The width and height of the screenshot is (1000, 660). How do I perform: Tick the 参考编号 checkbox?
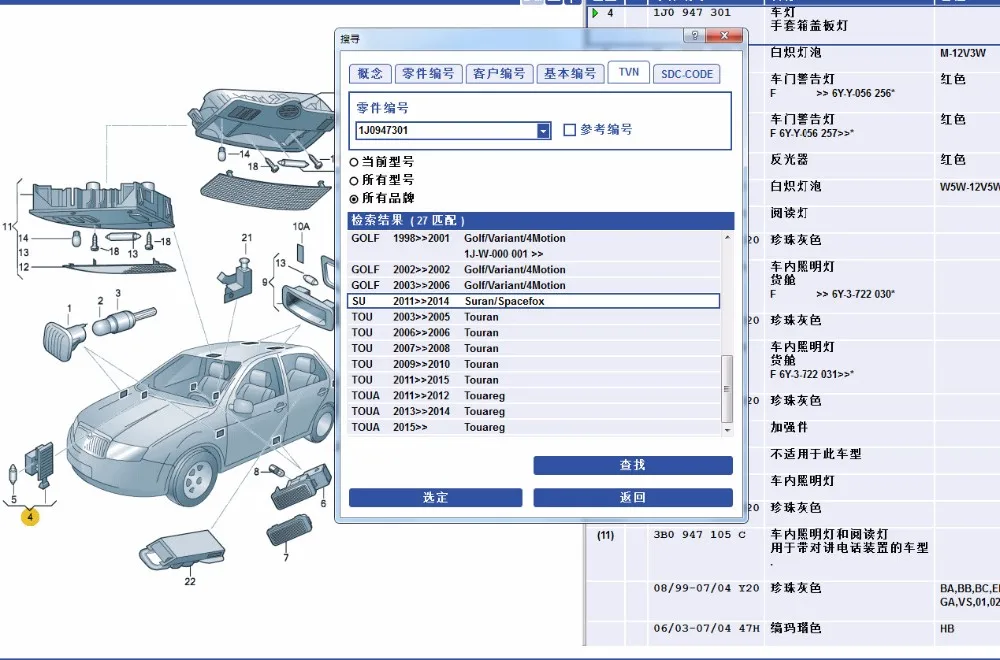point(570,130)
